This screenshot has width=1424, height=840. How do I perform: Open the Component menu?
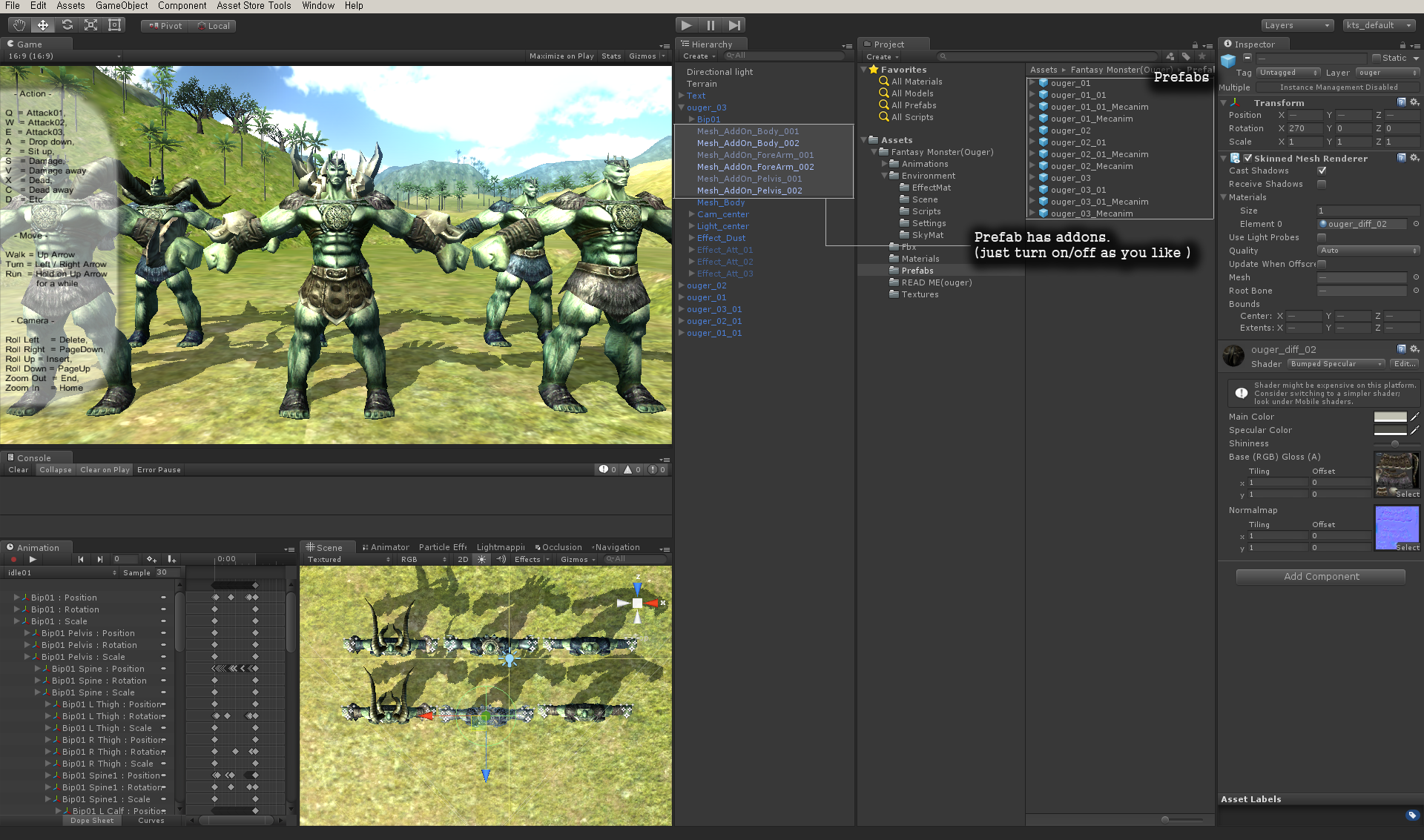(x=182, y=6)
